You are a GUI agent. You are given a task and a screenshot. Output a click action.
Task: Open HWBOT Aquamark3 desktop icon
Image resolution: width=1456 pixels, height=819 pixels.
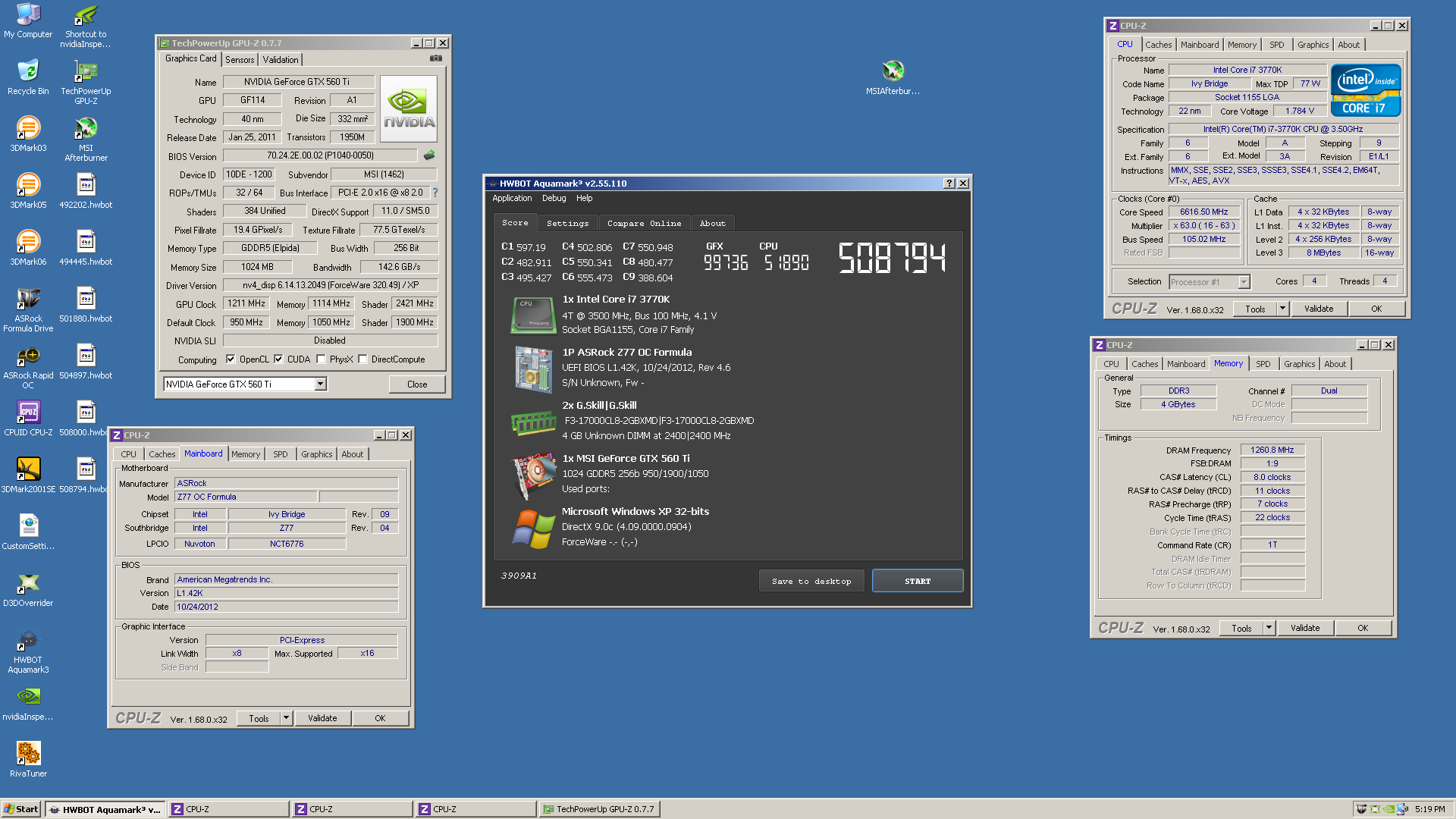click(28, 651)
